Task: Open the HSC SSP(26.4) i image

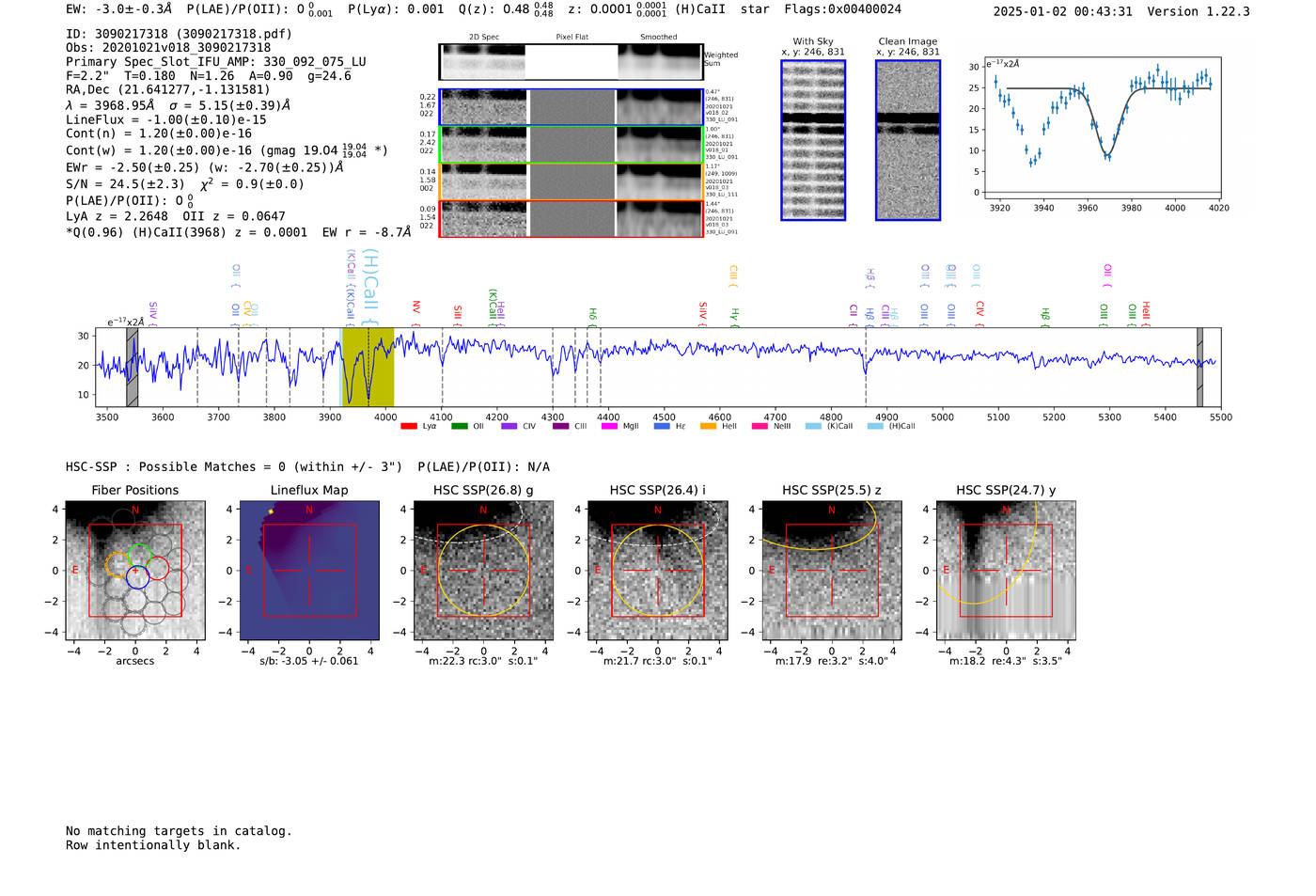Action: pyautogui.click(x=657, y=570)
